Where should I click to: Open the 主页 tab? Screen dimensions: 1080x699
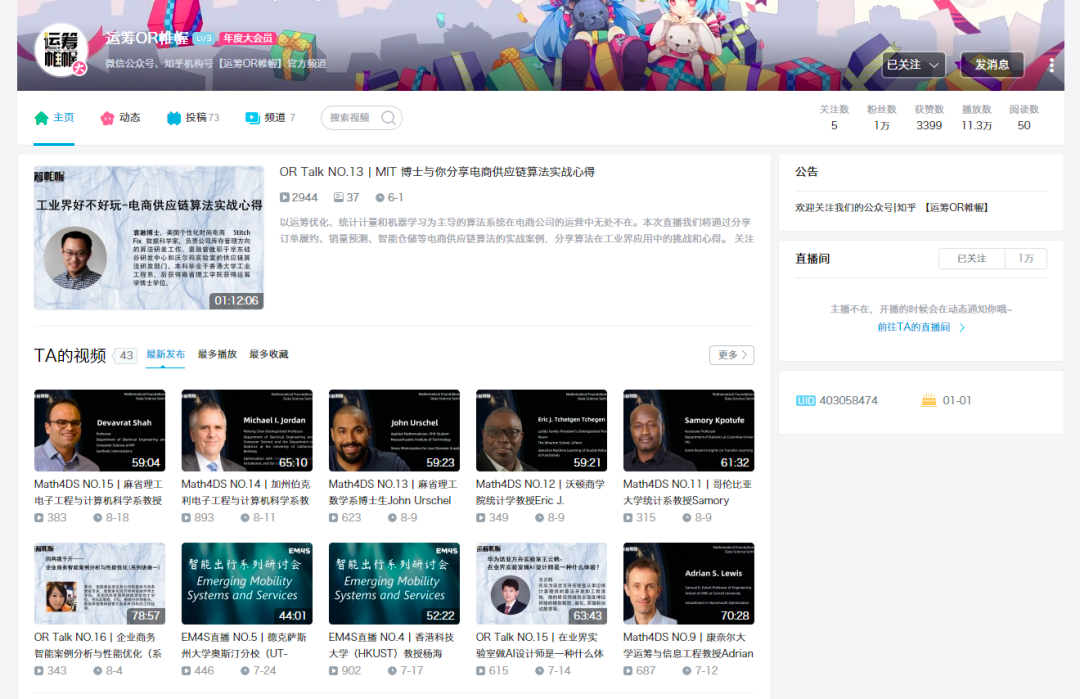point(54,118)
